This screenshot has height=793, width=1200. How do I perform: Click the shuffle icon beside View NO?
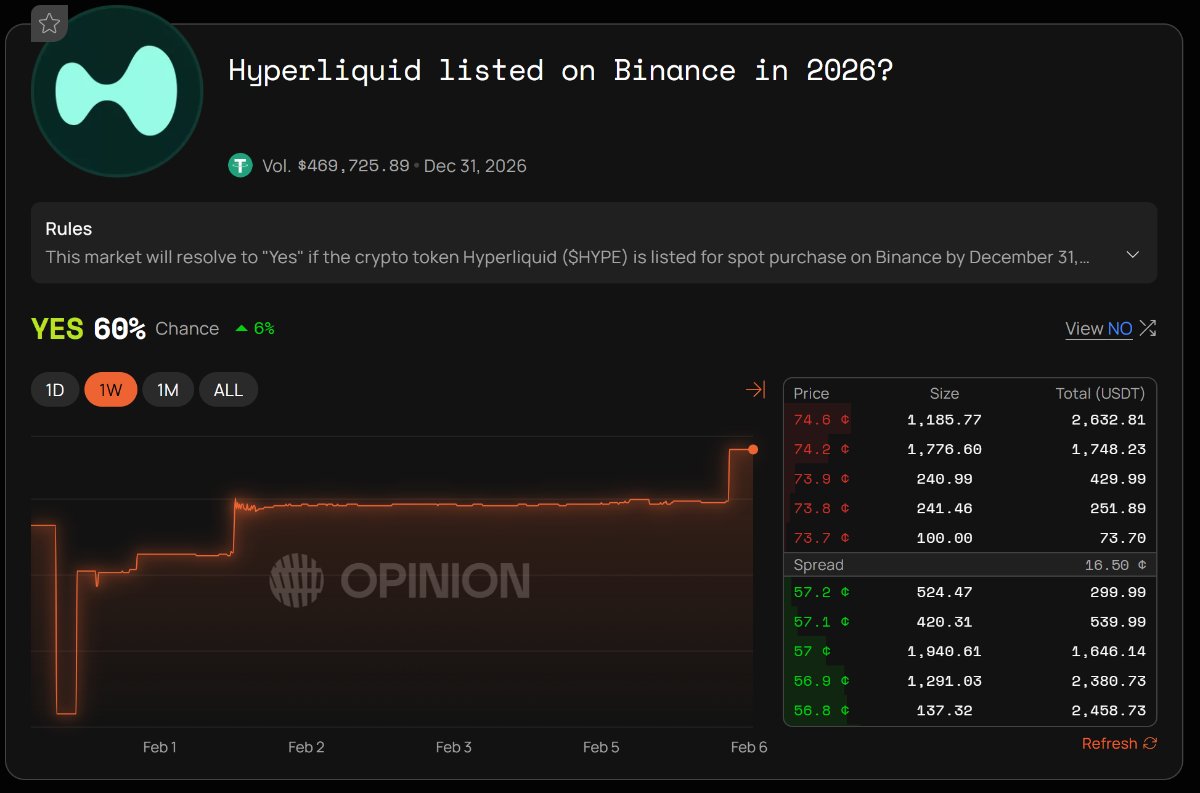(1148, 328)
